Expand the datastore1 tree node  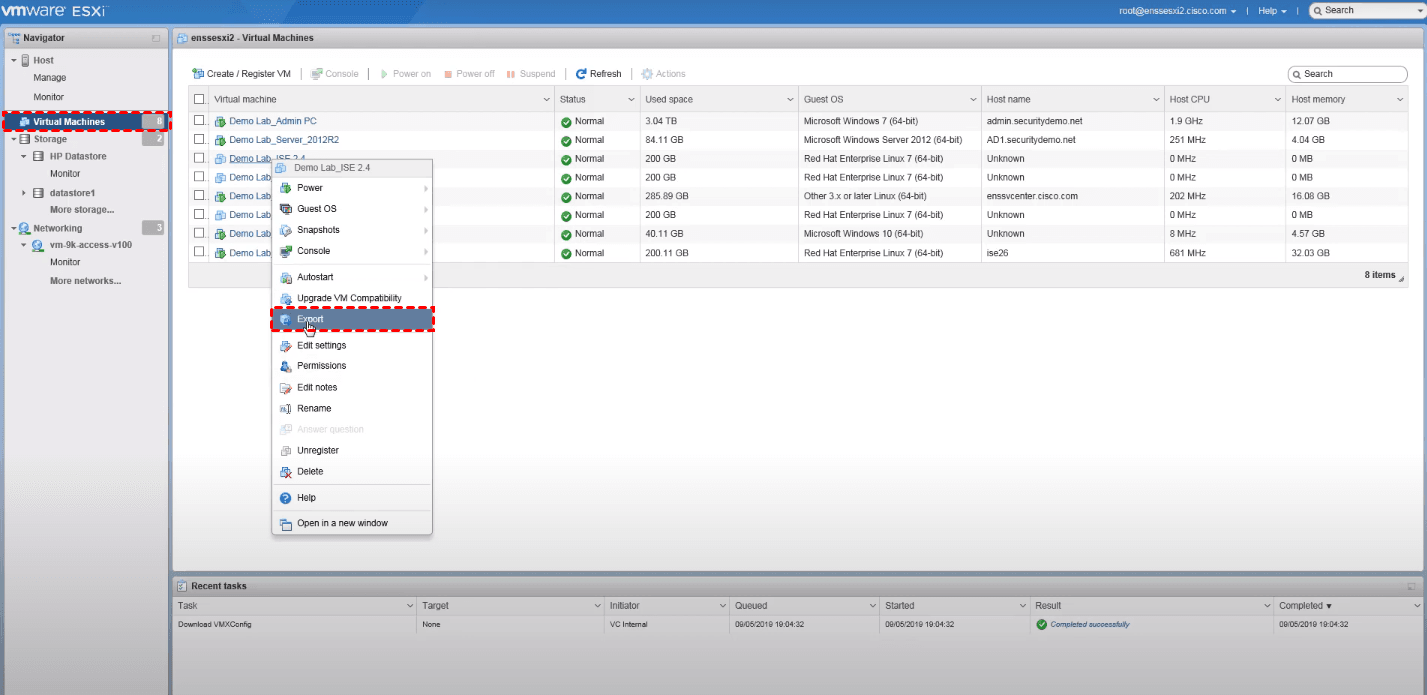coord(24,193)
